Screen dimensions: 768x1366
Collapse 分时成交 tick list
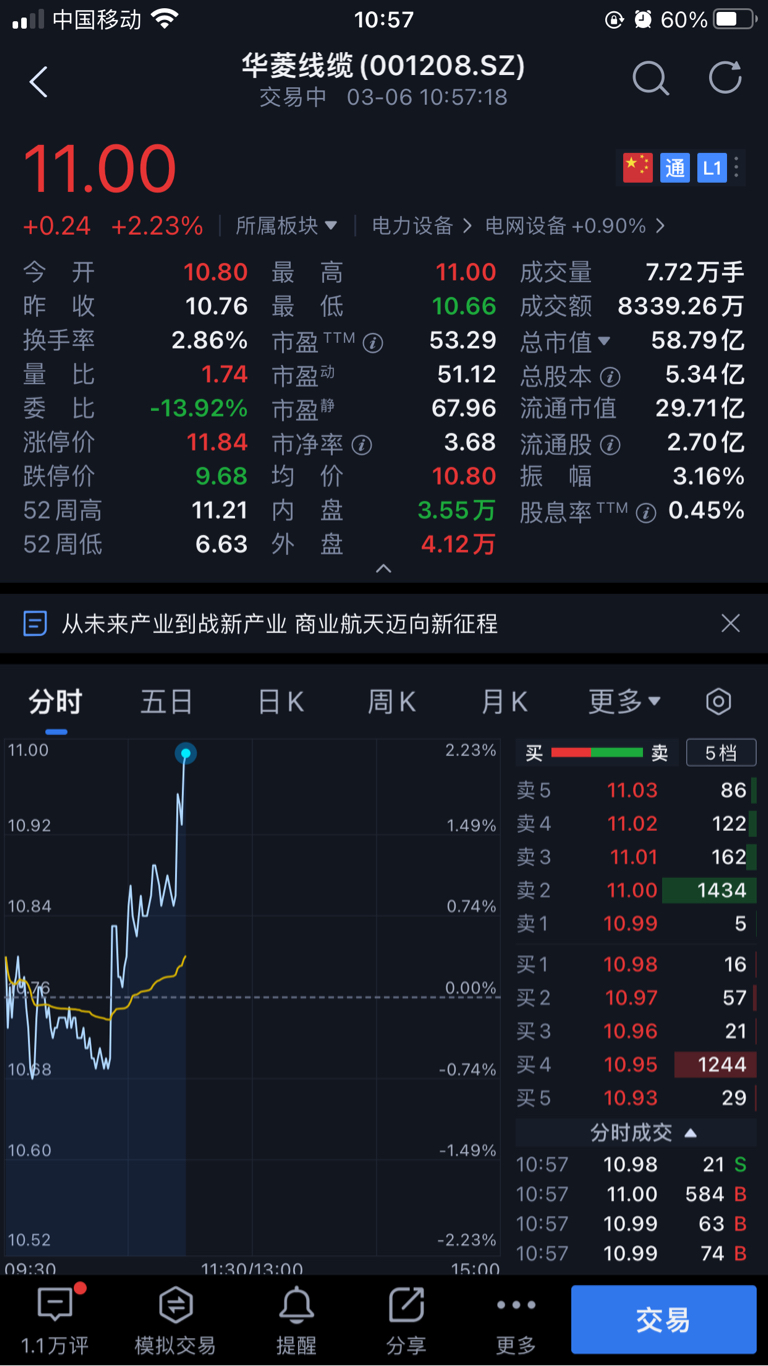click(x=643, y=1133)
